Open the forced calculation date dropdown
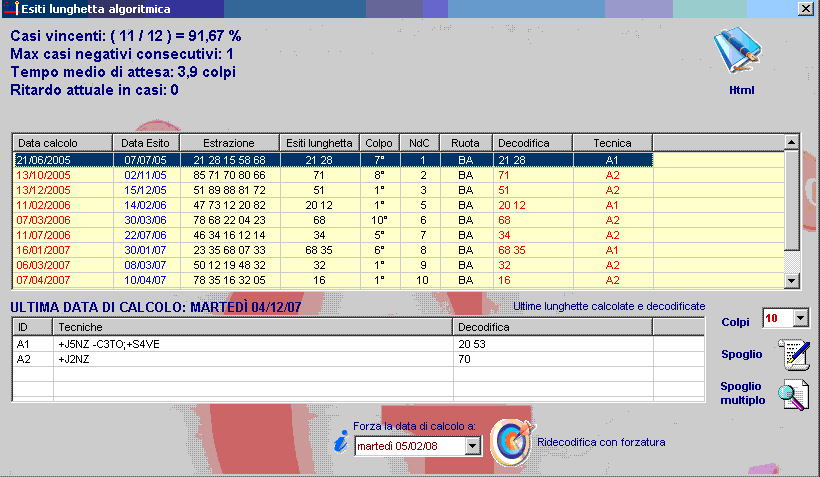 tap(473, 446)
